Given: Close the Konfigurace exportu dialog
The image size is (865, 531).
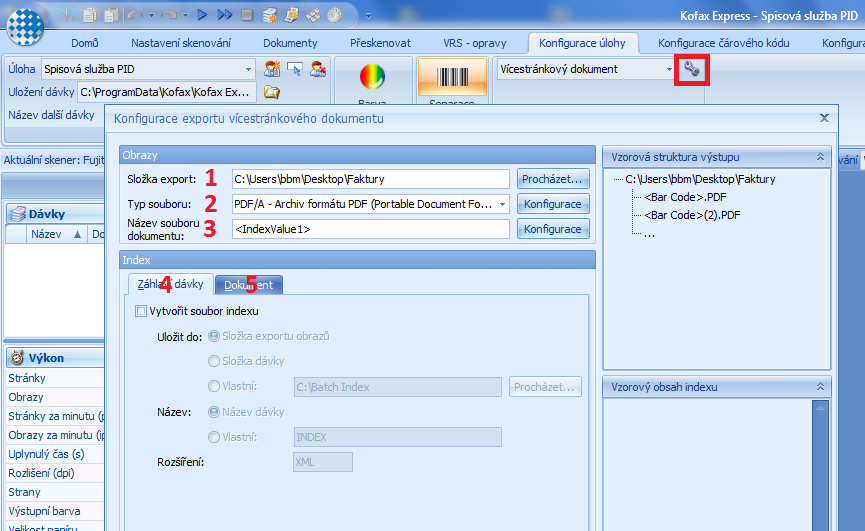Looking at the screenshot, I should [x=824, y=118].
